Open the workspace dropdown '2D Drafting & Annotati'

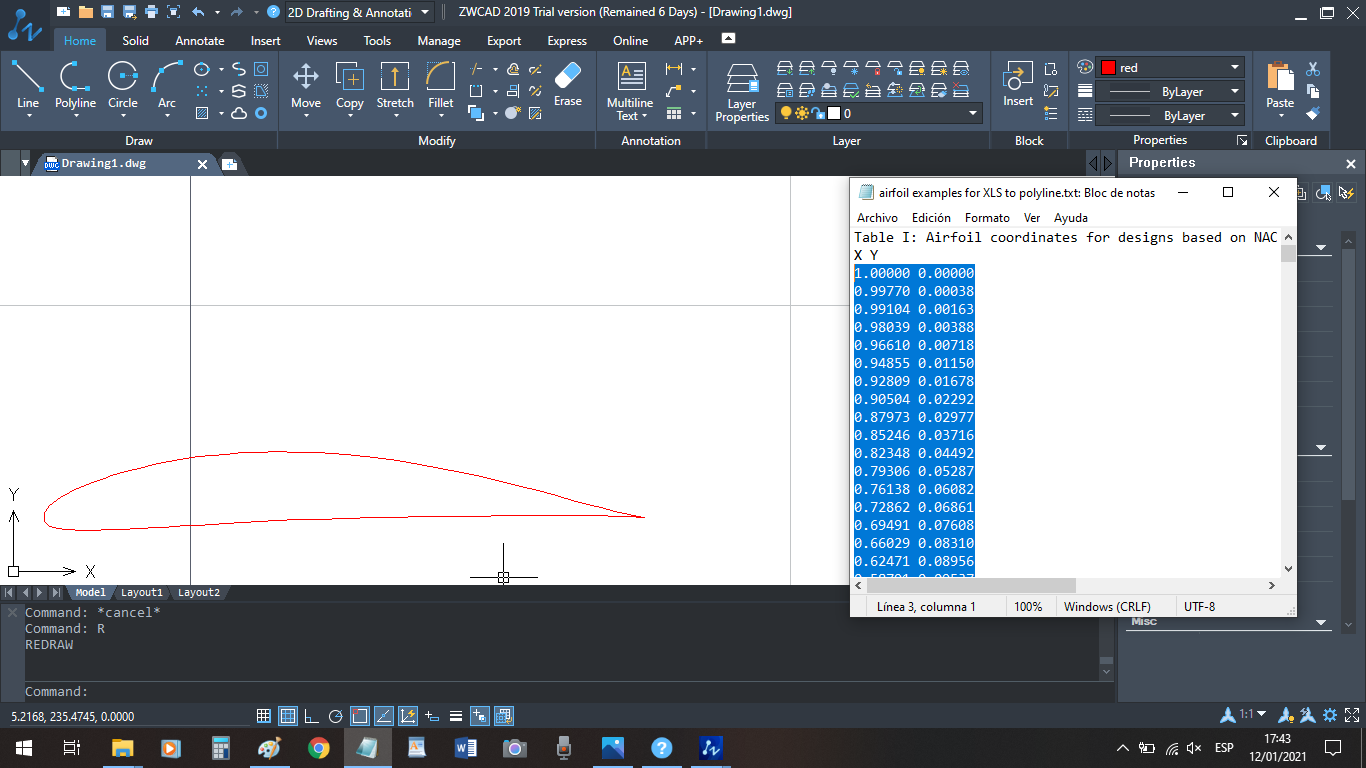tap(359, 12)
